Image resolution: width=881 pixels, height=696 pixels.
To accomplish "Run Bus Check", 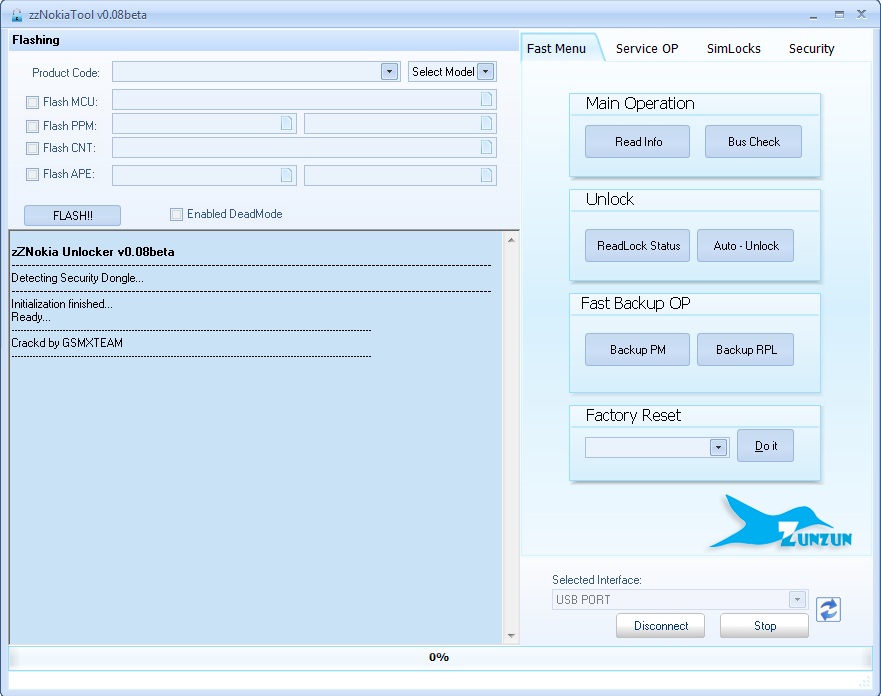I will pos(753,142).
